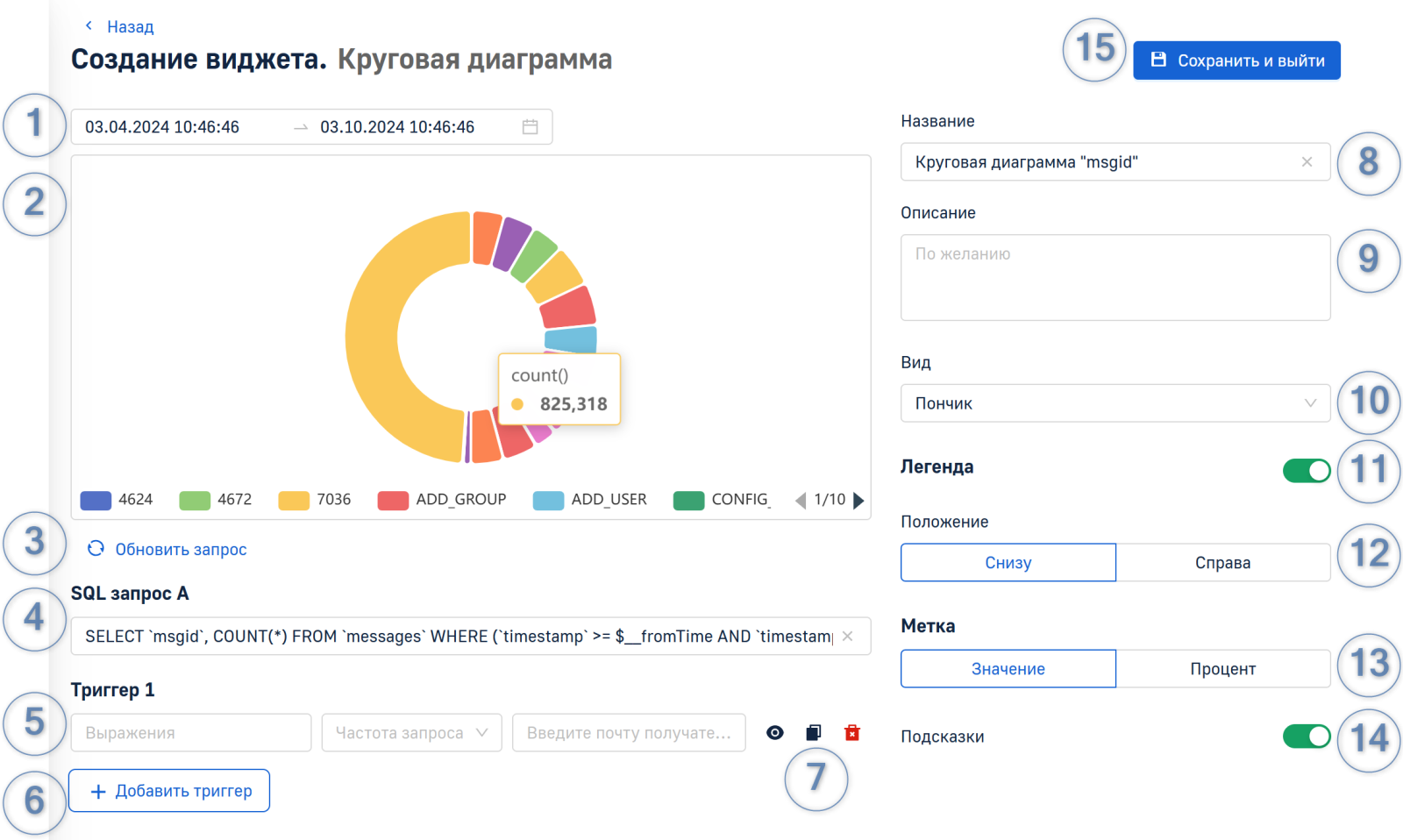Click the back chevron next to Назад
Screen dimensions: 1403x840
(x=89, y=26)
